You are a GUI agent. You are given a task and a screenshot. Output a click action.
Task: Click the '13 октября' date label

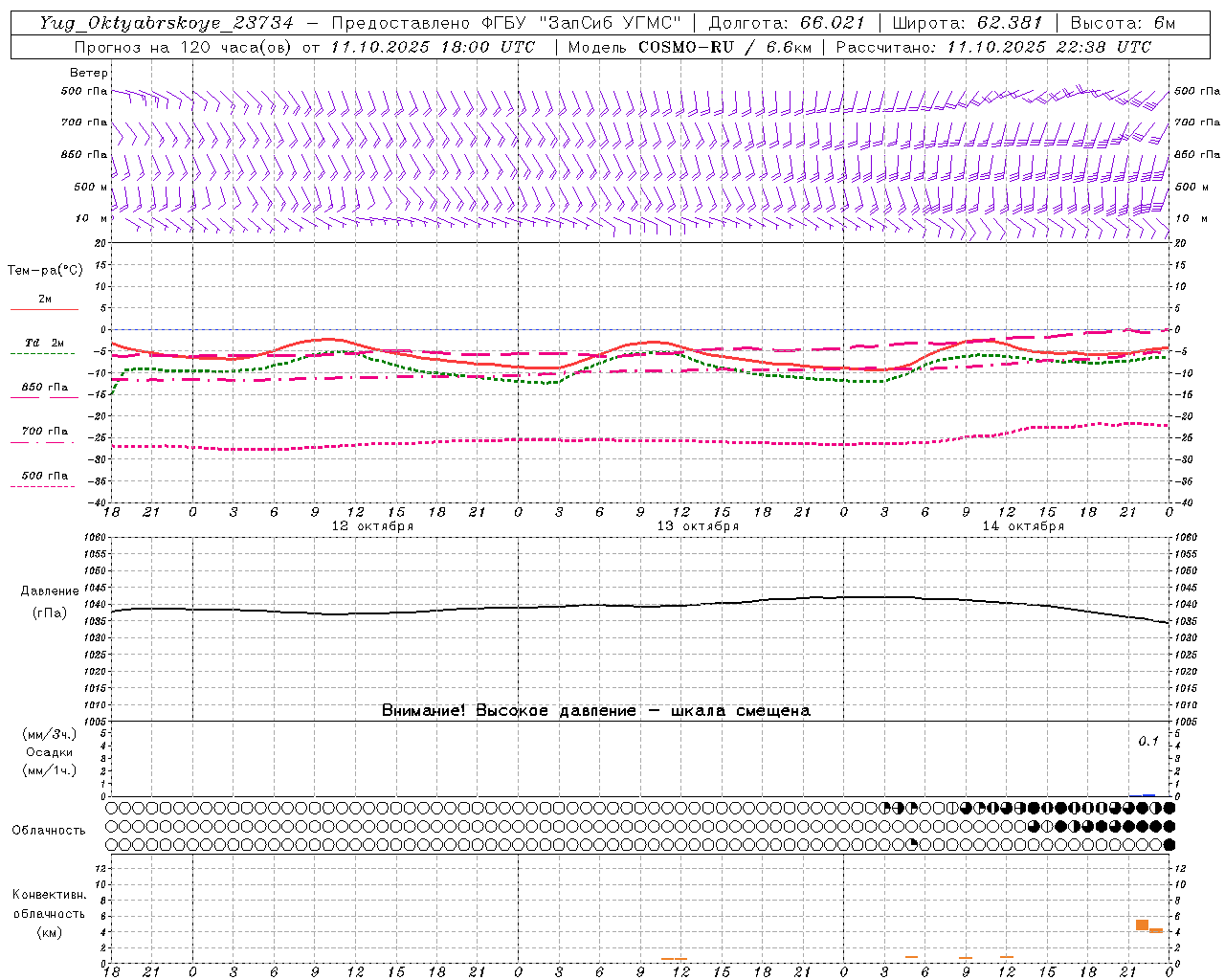click(698, 526)
